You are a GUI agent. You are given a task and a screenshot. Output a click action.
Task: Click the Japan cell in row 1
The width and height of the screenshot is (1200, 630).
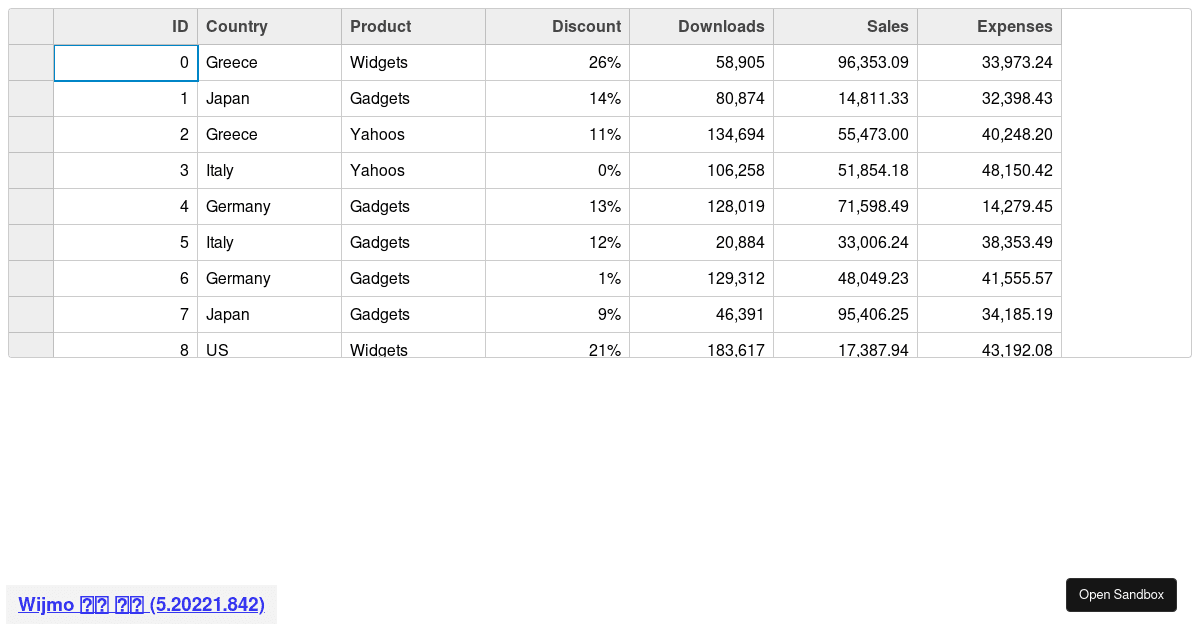270,99
